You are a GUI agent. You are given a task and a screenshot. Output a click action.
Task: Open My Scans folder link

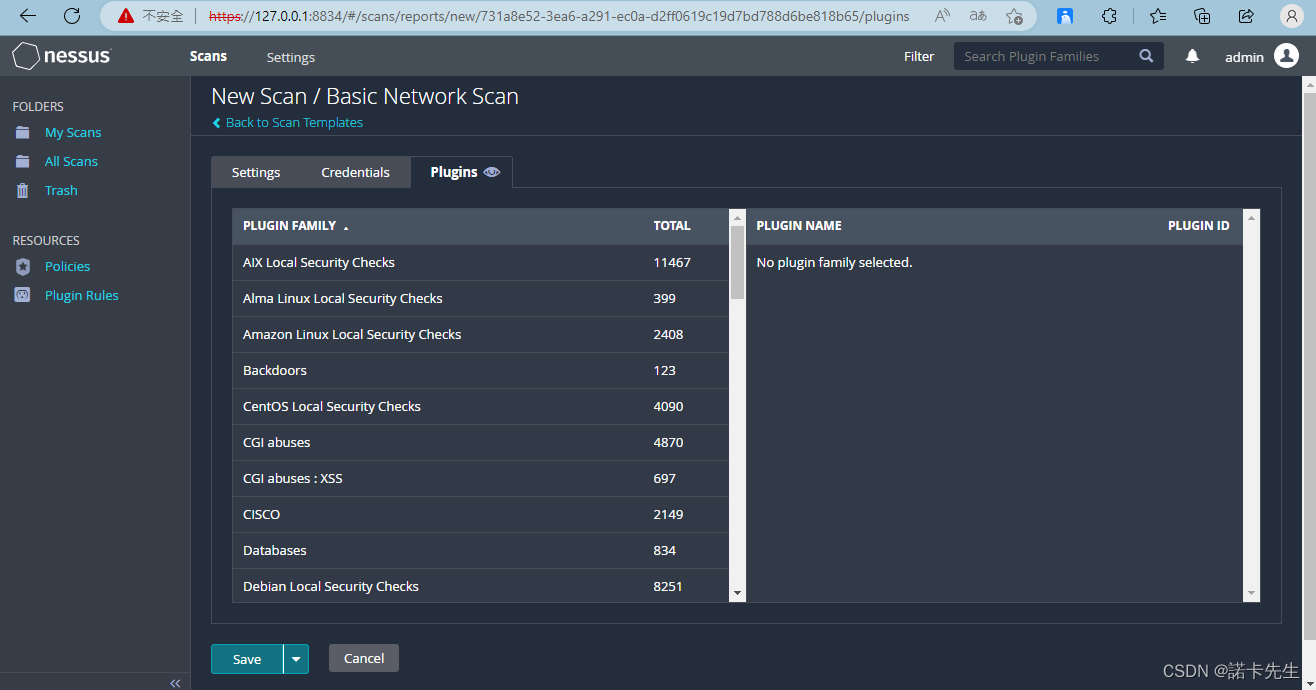[73, 132]
